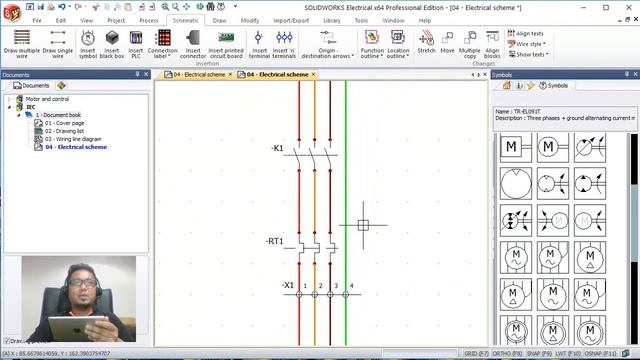This screenshot has height=360, width=640.
Task: Click the Insert terminal icon
Action: coord(259,44)
